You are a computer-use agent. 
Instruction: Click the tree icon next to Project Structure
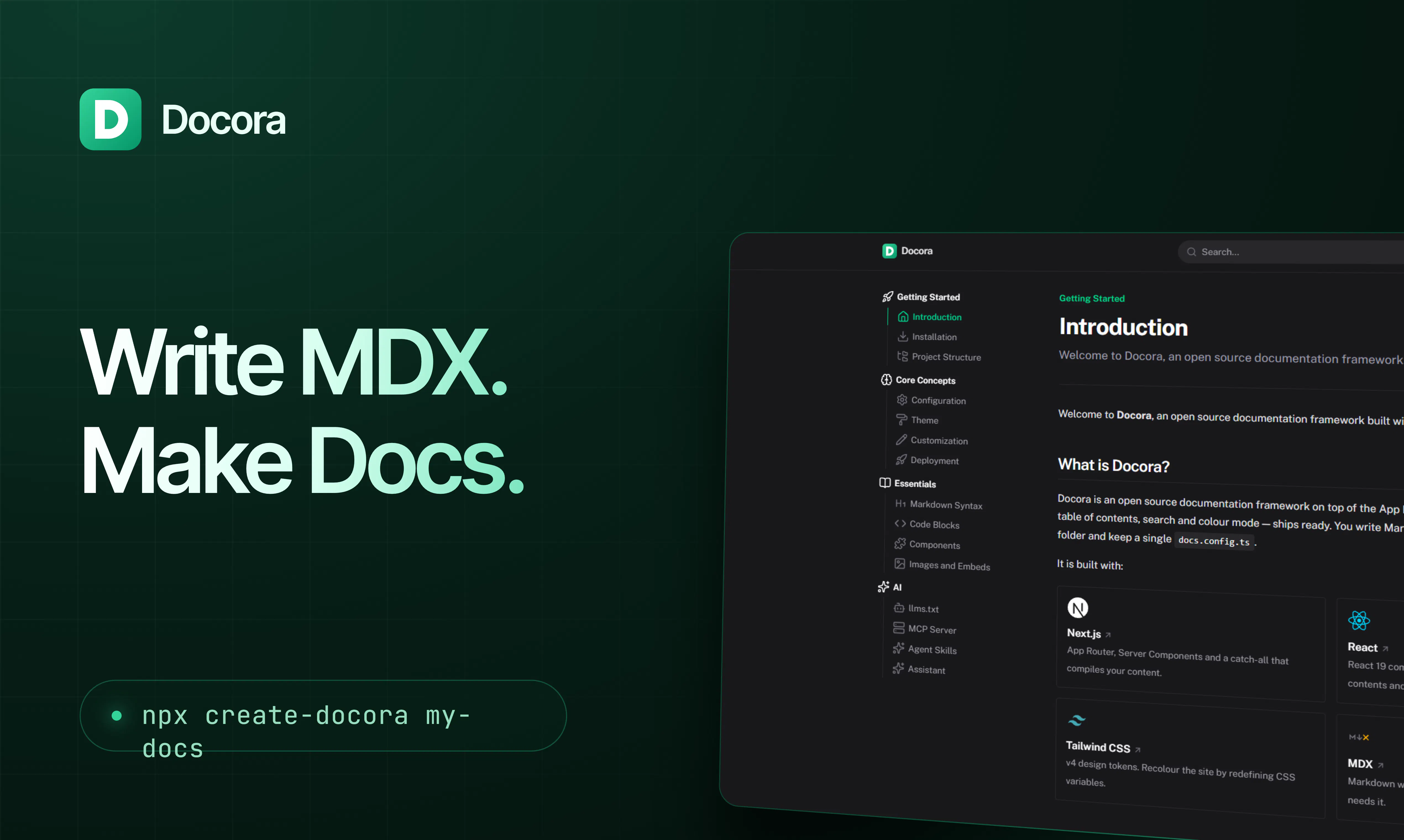pos(902,356)
